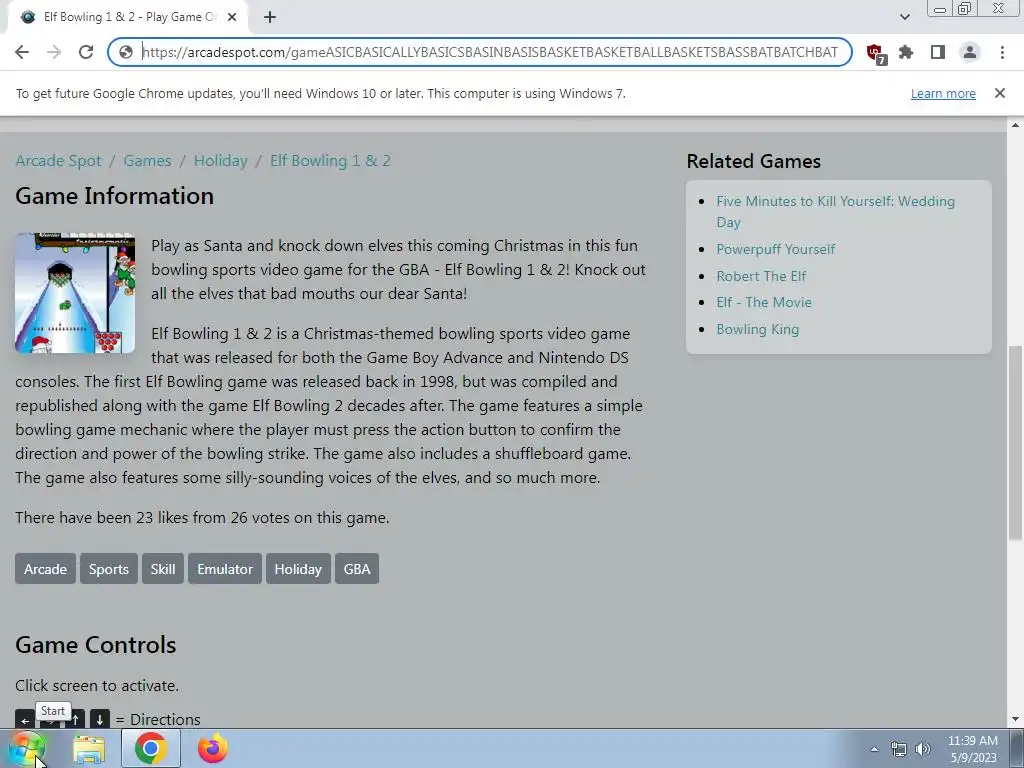Select the Sports tag button
This screenshot has height=768, width=1024.
click(108, 569)
